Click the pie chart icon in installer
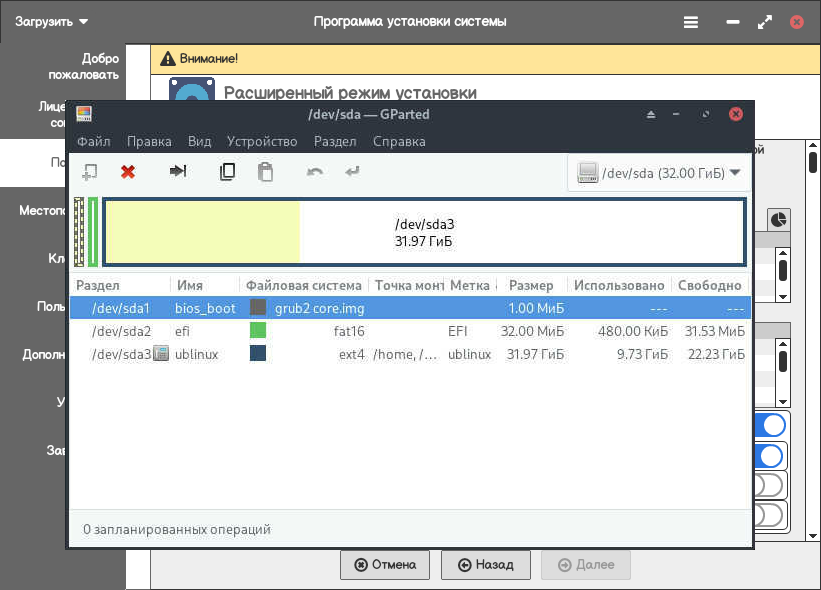The image size is (821, 590). click(779, 219)
